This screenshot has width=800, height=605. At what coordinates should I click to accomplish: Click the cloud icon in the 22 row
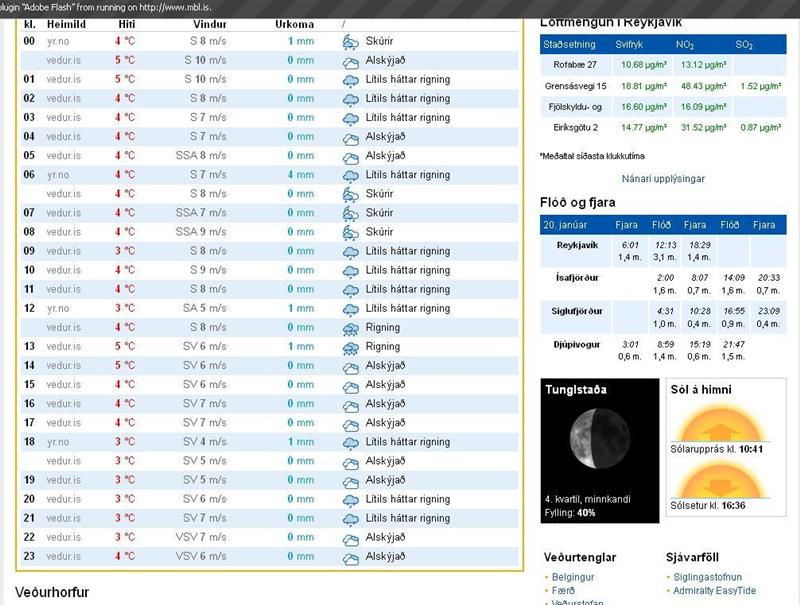[x=351, y=539]
